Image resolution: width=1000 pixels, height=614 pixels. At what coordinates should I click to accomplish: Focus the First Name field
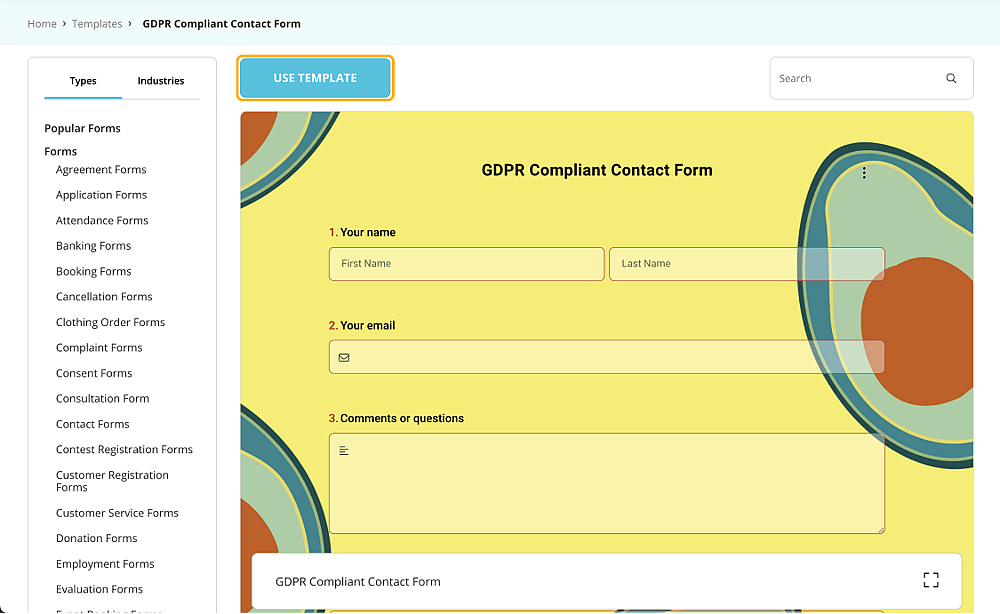coord(466,264)
